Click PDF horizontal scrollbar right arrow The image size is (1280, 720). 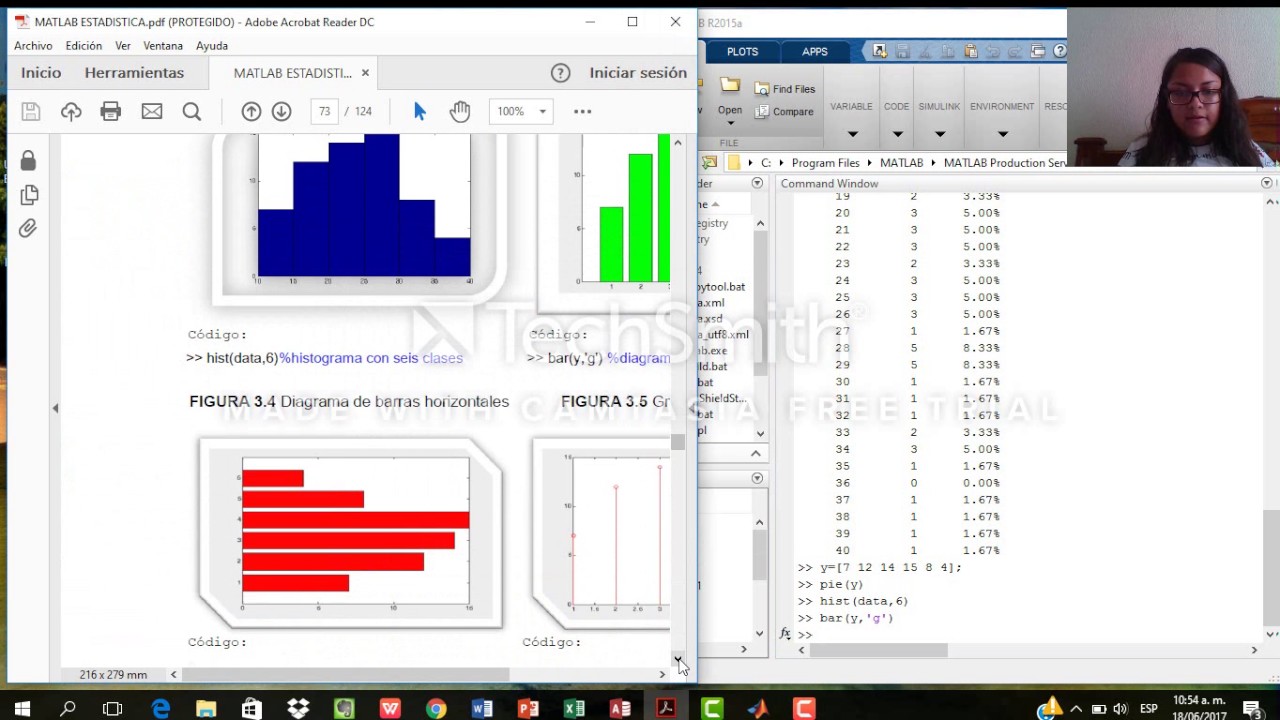click(662, 675)
